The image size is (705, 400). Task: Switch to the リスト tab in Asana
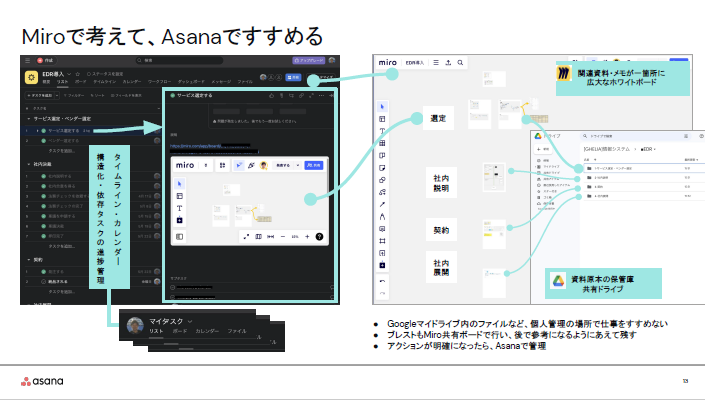click(x=62, y=82)
